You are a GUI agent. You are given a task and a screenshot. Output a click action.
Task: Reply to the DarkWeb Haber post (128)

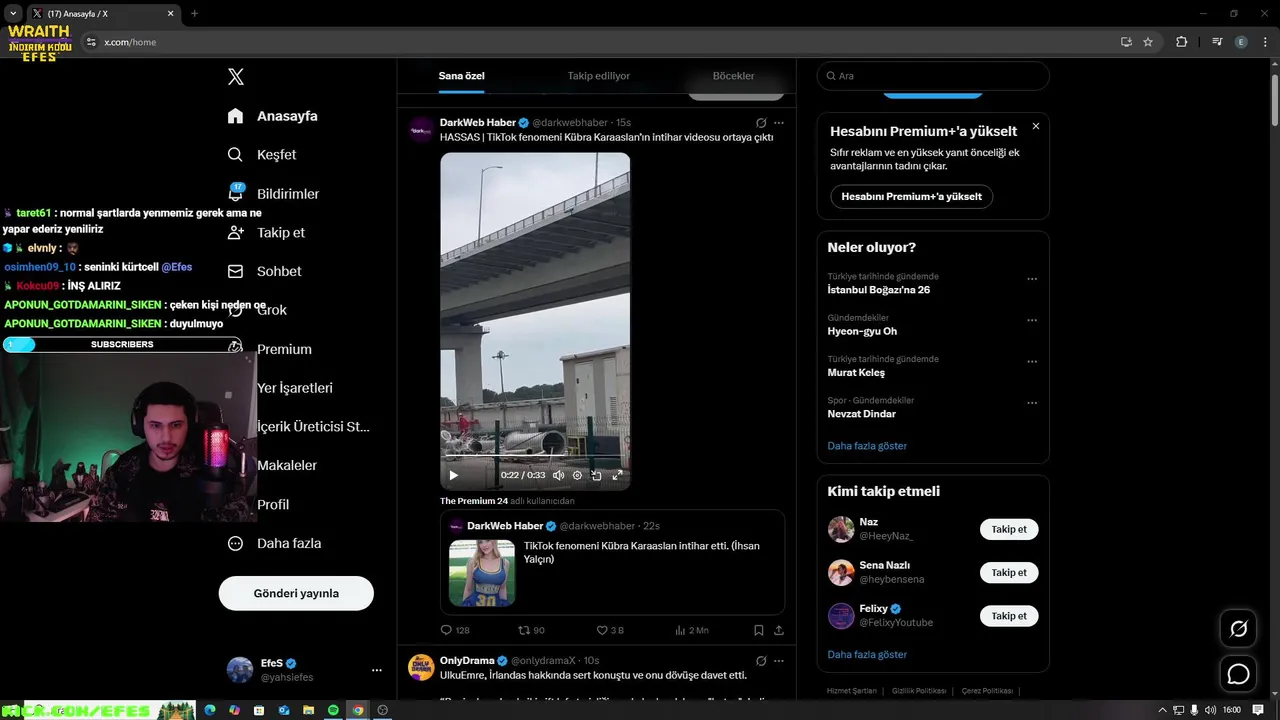[455, 630]
